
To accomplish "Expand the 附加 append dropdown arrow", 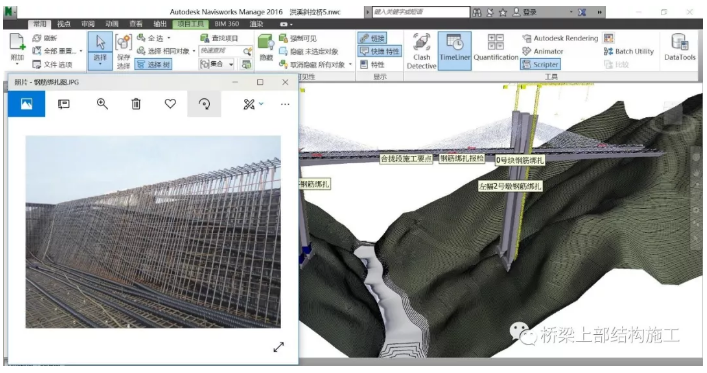I will 17,64.
